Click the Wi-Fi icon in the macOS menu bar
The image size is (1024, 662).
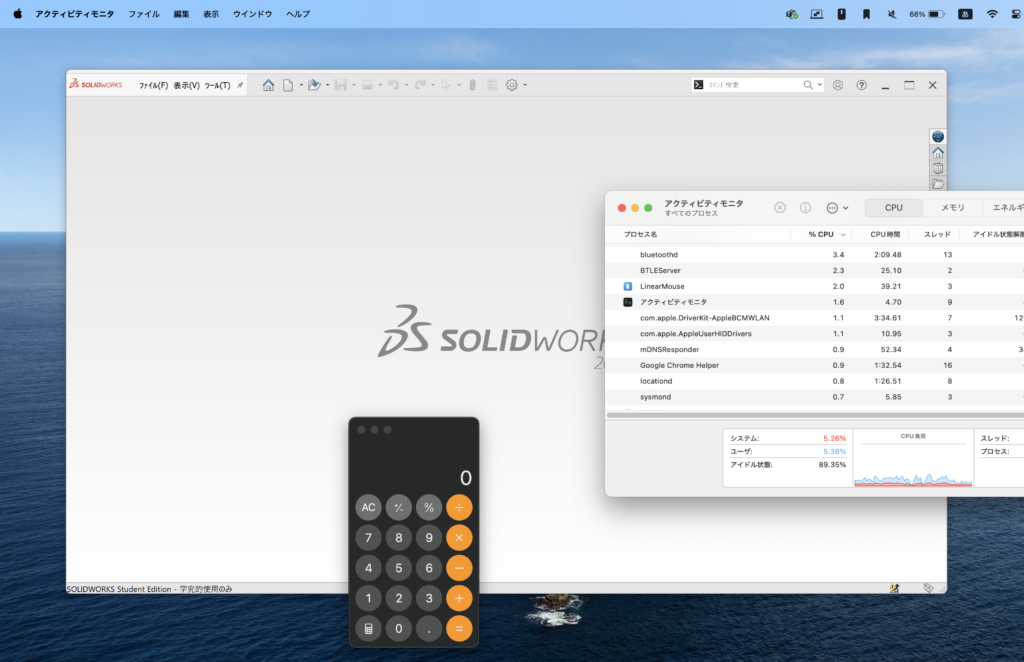click(x=992, y=14)
